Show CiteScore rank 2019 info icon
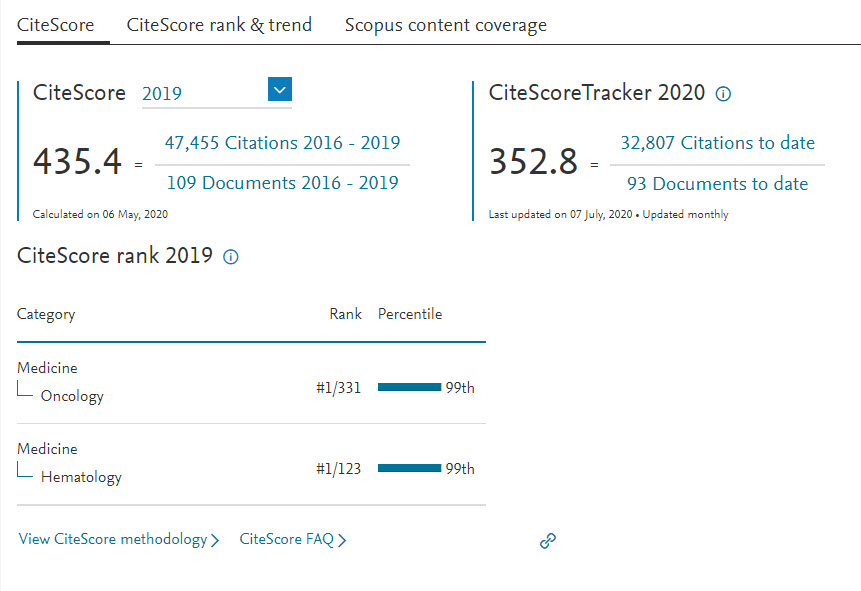 (231, 257)
